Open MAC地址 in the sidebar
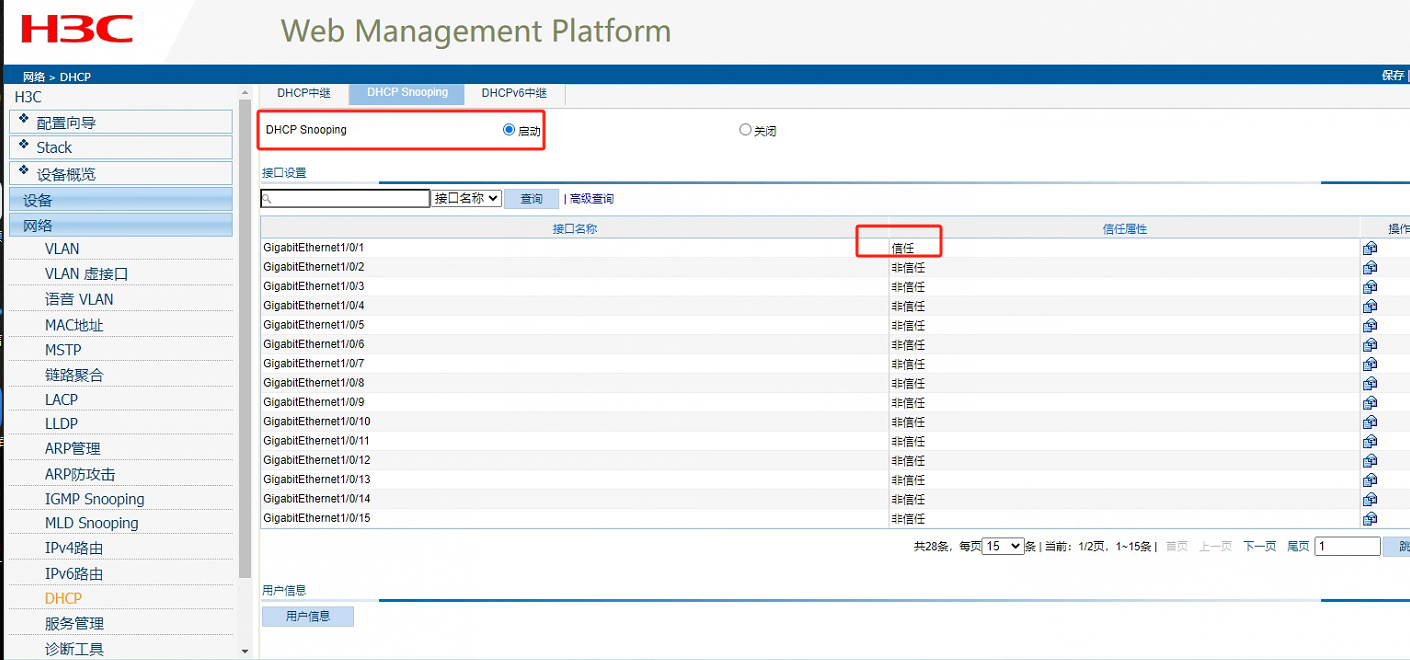Viewport: 1410px width, 660px height. pos(74,324)
